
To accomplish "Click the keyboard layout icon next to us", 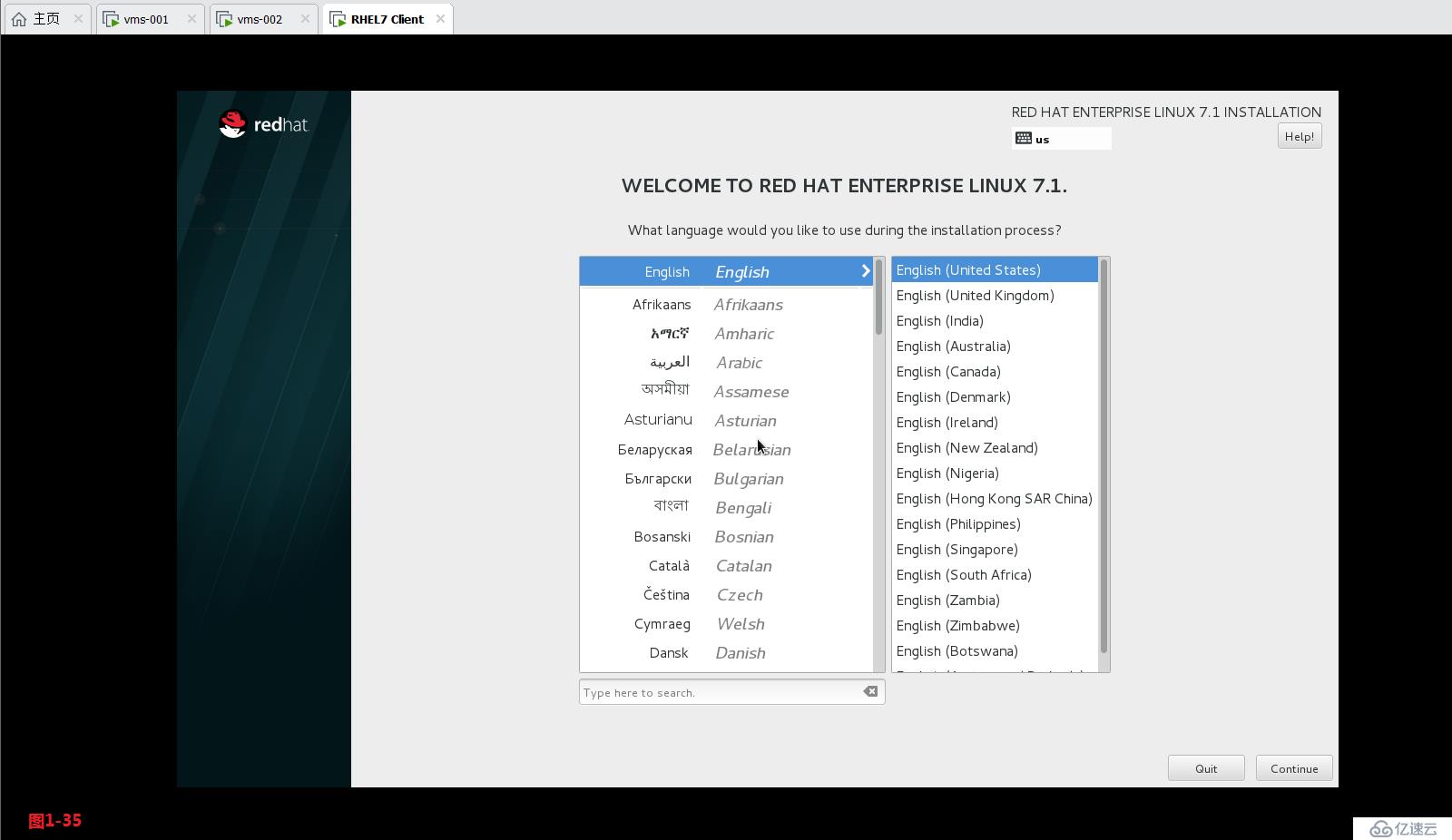I will pos(1024,138).
